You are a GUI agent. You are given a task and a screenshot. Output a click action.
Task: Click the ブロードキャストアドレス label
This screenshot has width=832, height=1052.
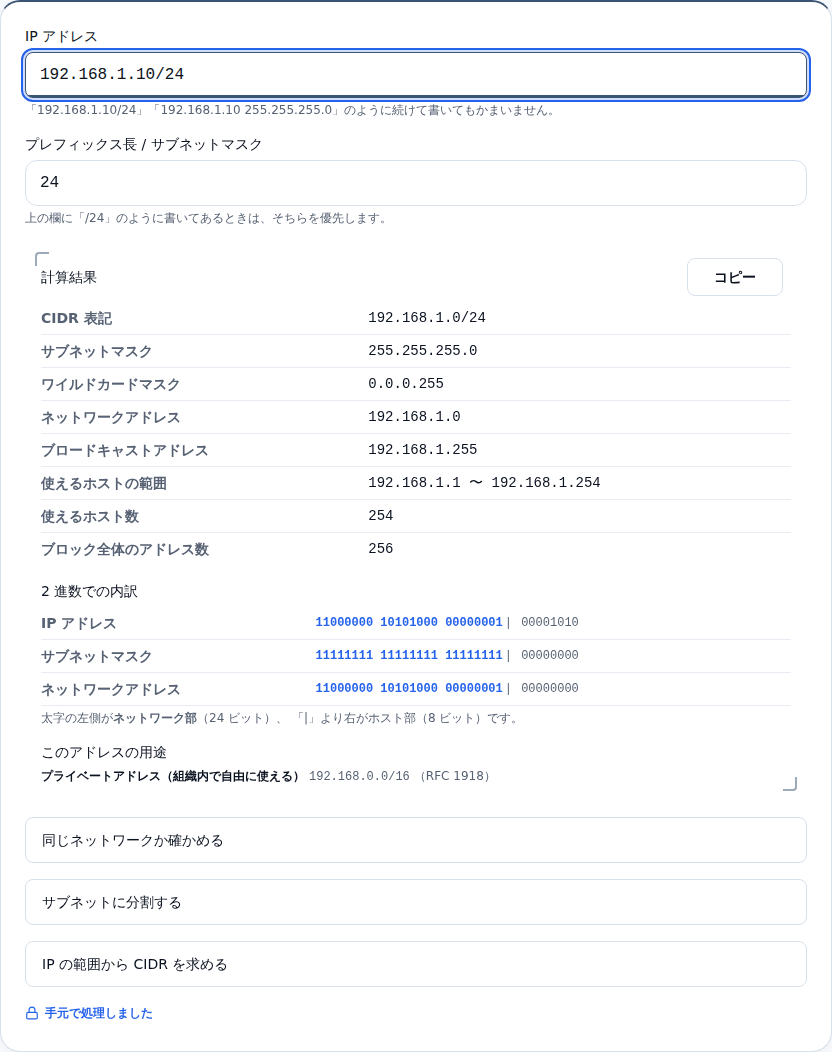125,450
